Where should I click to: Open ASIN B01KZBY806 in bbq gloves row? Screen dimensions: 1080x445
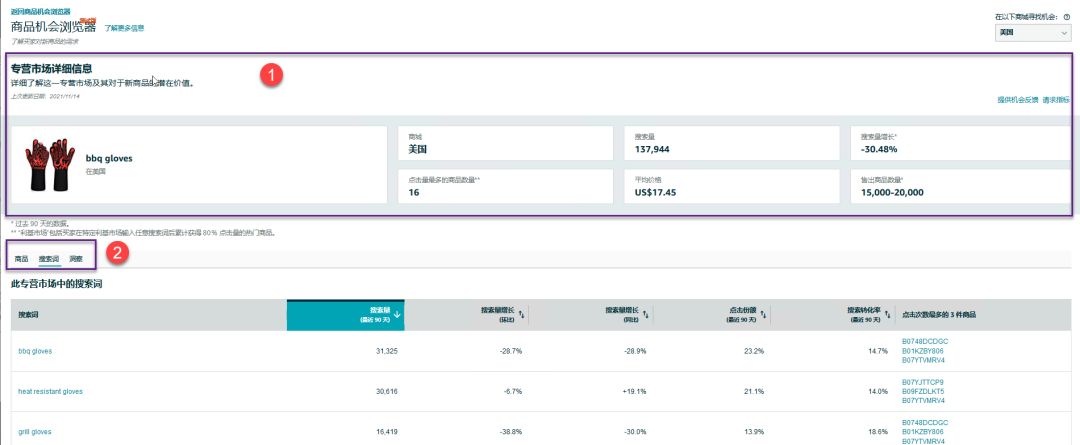pos(923,351)
